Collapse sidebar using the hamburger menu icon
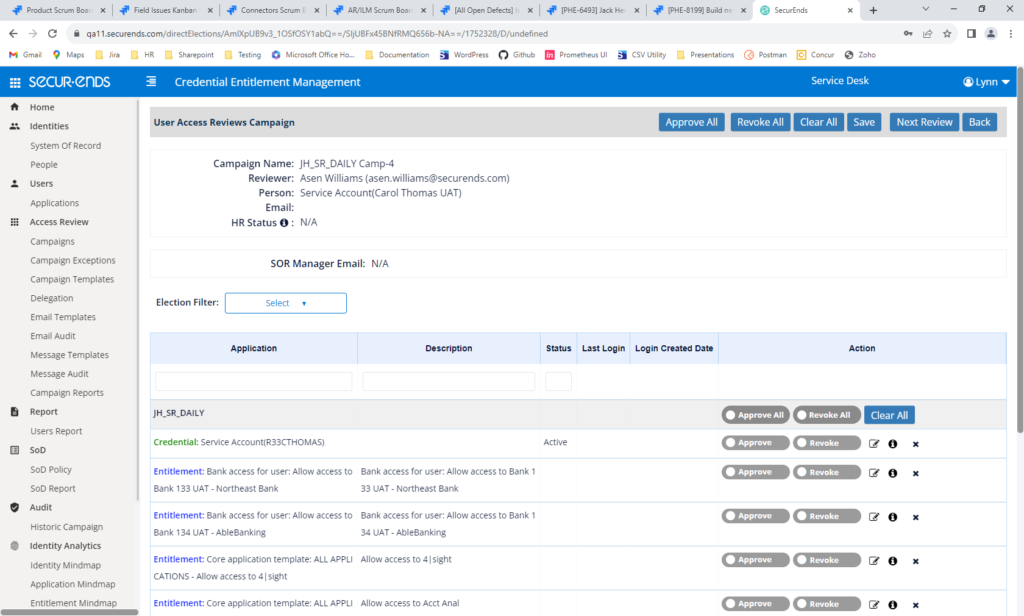The width and height of the screenshot is (1024, 616). [x=151, y=81]
